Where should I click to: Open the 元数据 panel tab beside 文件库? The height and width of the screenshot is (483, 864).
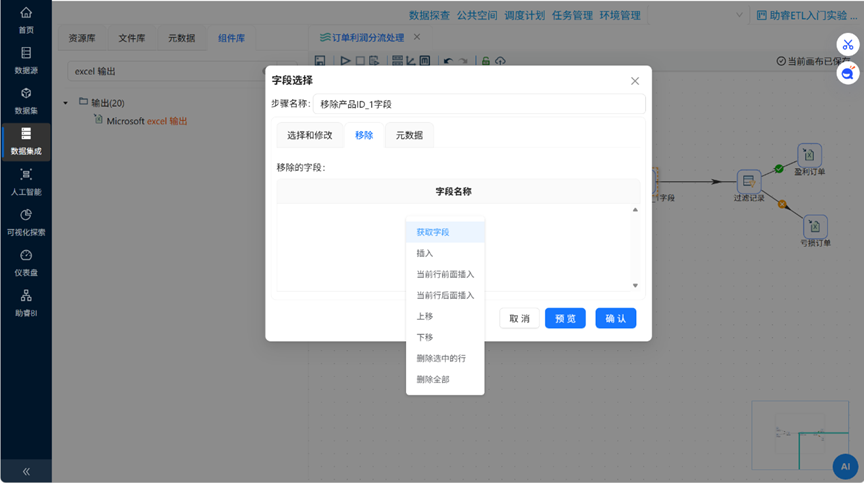point(181,38)
